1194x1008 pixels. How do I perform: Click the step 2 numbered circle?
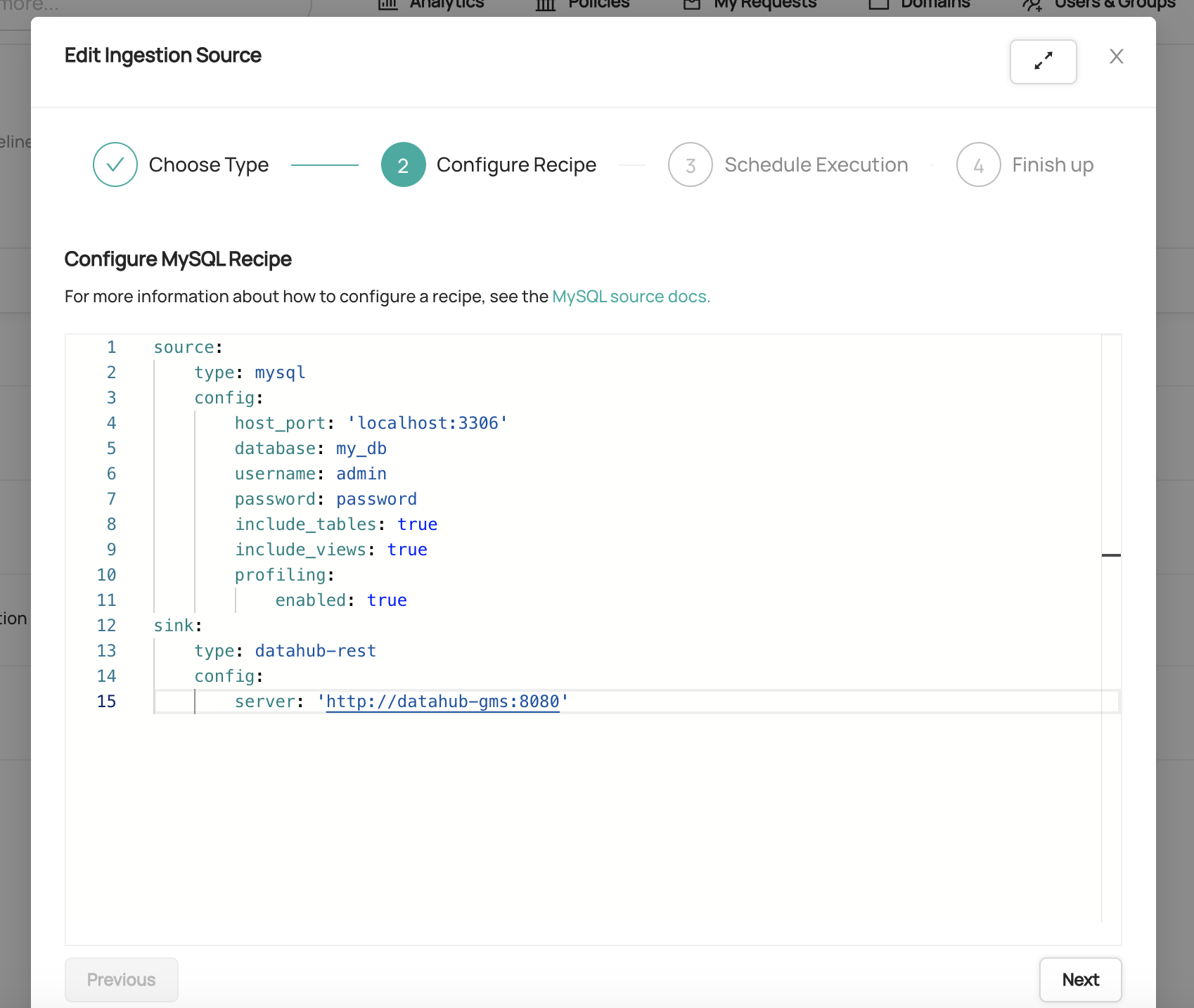click(403, 164)
